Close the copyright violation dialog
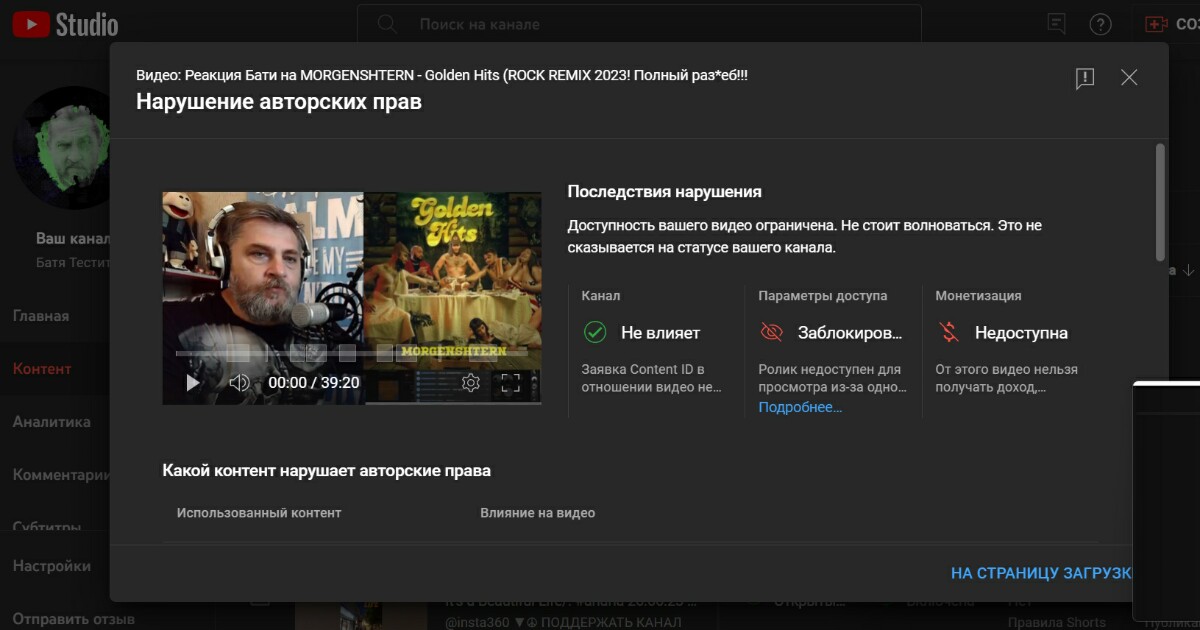1200x630 pixels. click(x=1129, y=77)
